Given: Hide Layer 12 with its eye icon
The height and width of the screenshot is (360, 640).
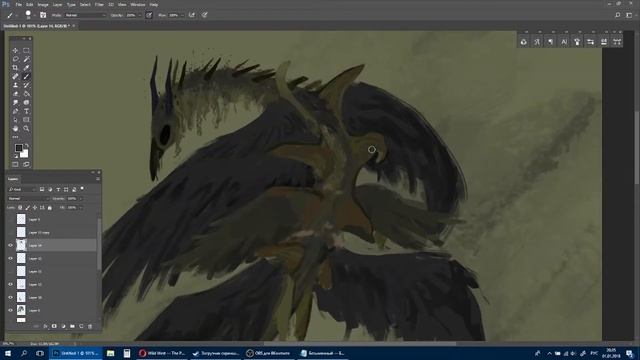Looking at the screenshot, I should pyautogui.click(x=11, y=258).
